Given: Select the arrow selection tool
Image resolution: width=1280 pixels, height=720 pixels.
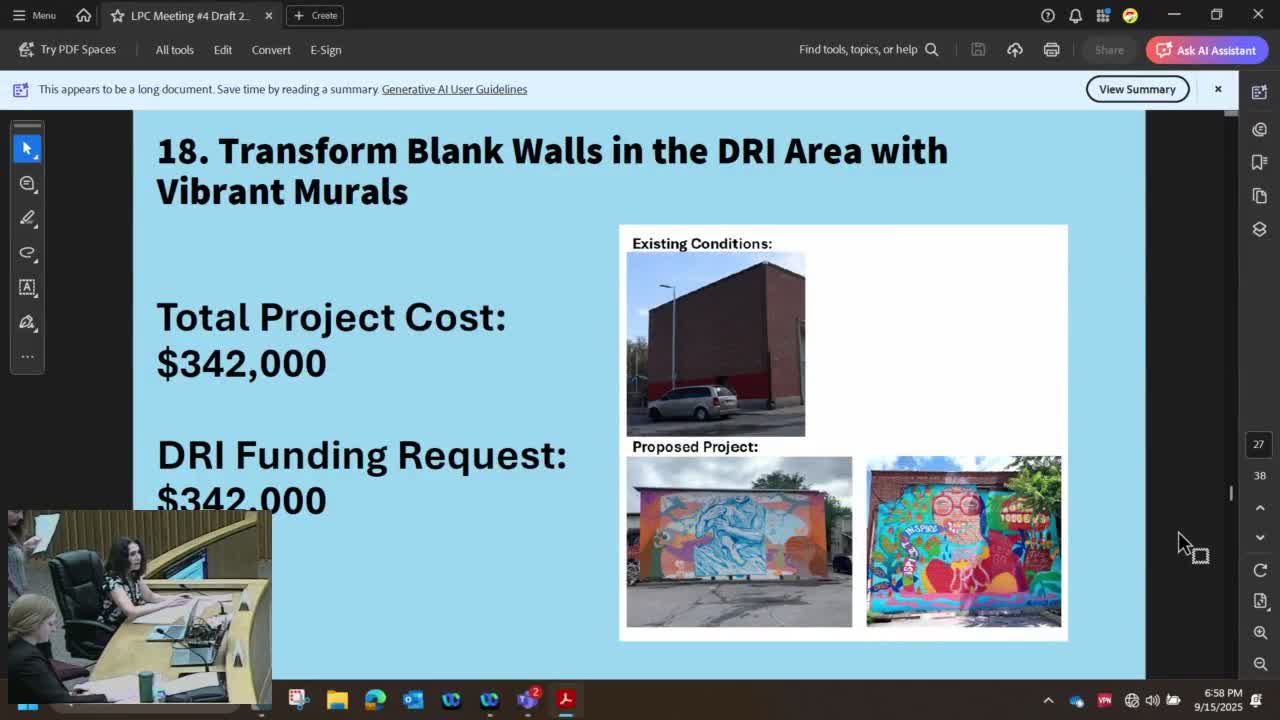Looking at the screenshot, I should [27, 148].
